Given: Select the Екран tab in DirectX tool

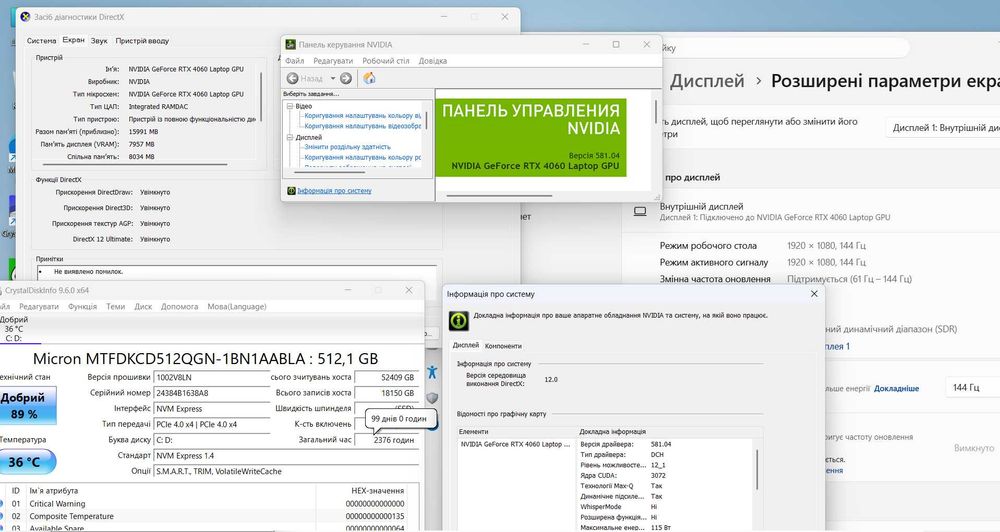Looking at the screenshot, I should (x=73, y=40).
